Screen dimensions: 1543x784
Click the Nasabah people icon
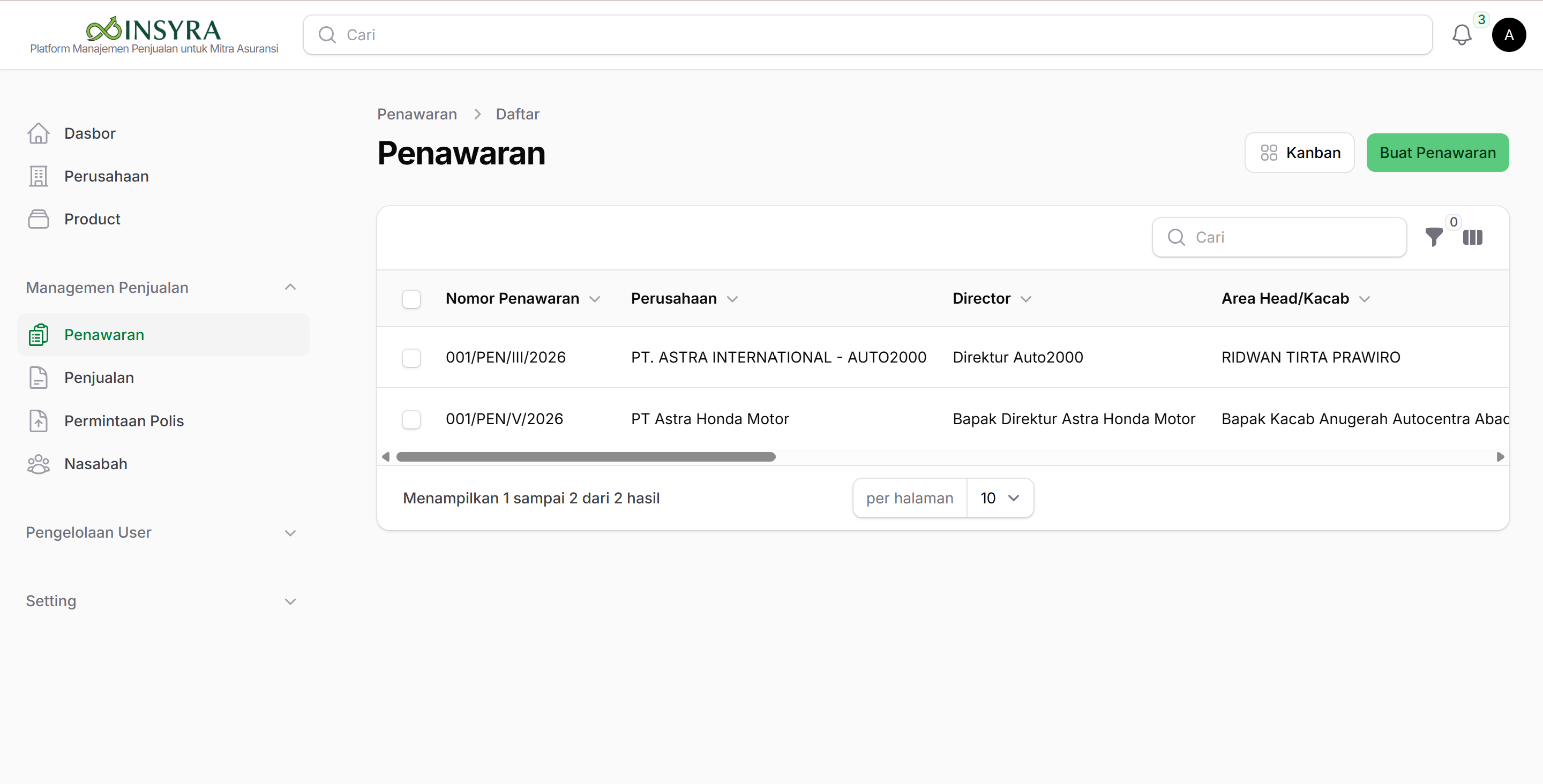pyautogui.click(x=39, y=464)
